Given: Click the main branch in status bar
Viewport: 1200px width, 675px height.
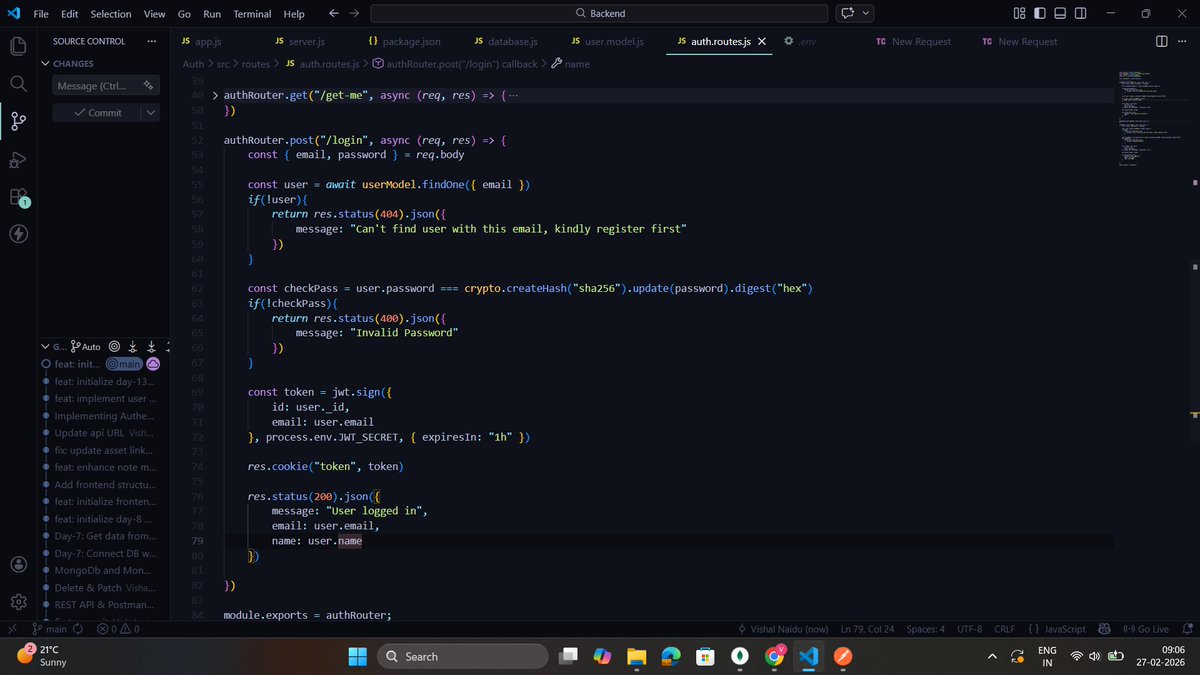Looking at the screenshot, I should point(49,629).
